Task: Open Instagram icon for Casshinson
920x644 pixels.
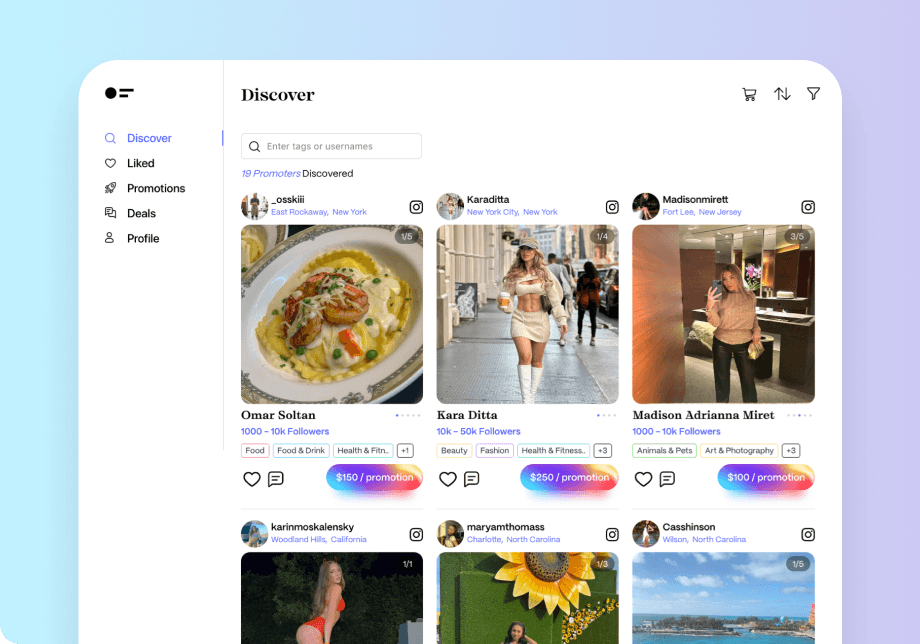Action: click(x=808, y=534)
